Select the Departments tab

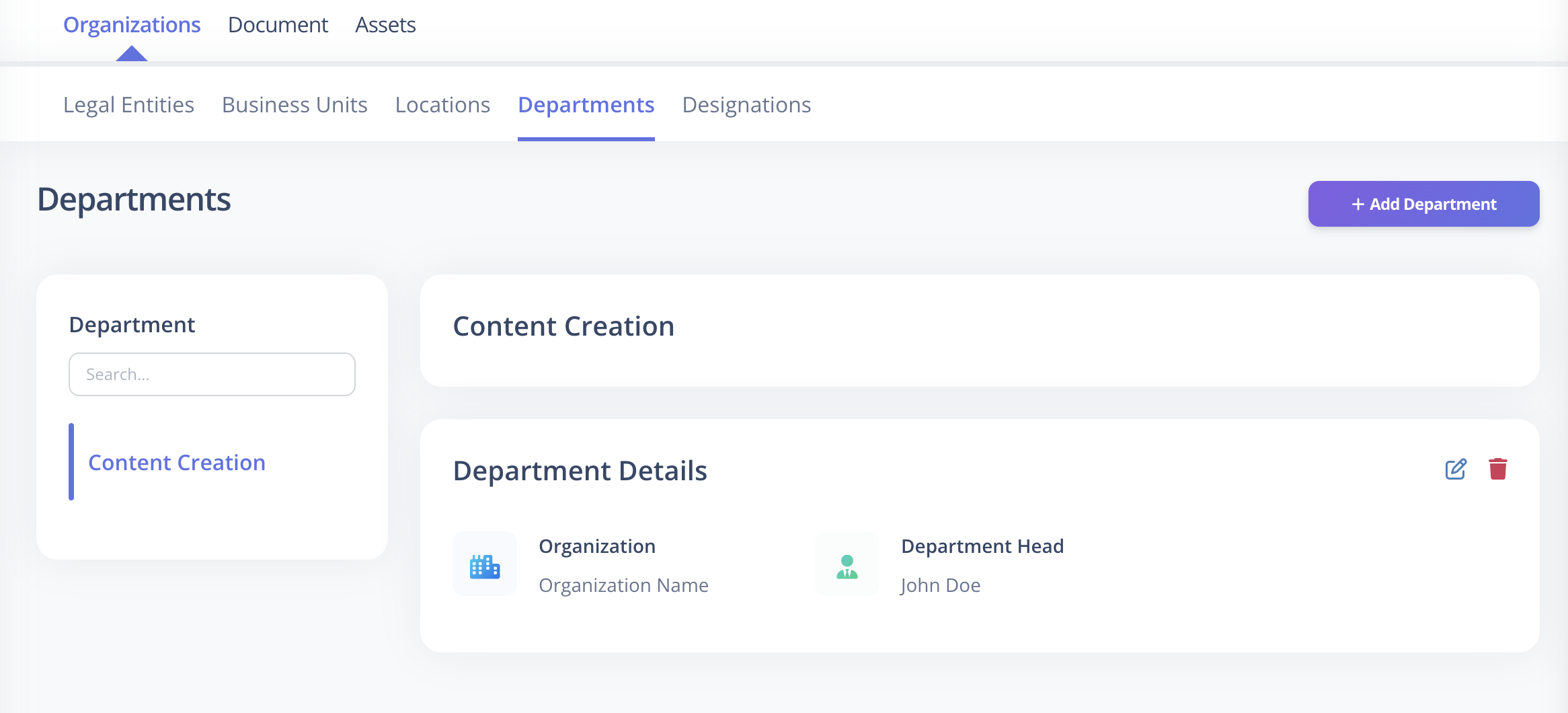pos(586,105)
